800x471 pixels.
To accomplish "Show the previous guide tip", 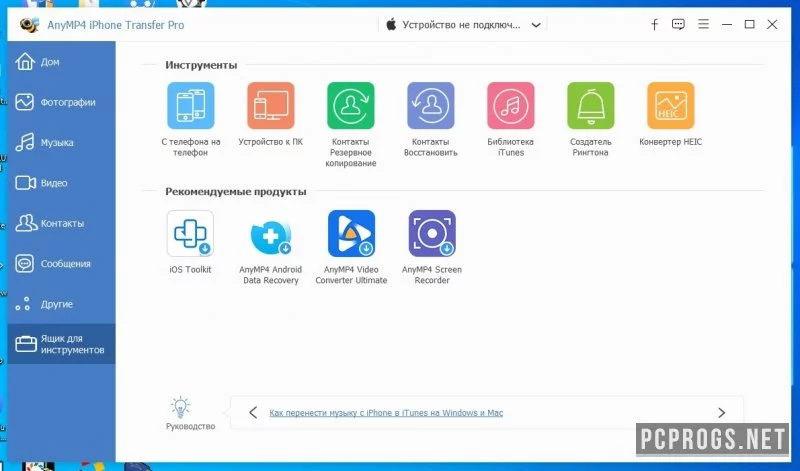I will point(253,412).
